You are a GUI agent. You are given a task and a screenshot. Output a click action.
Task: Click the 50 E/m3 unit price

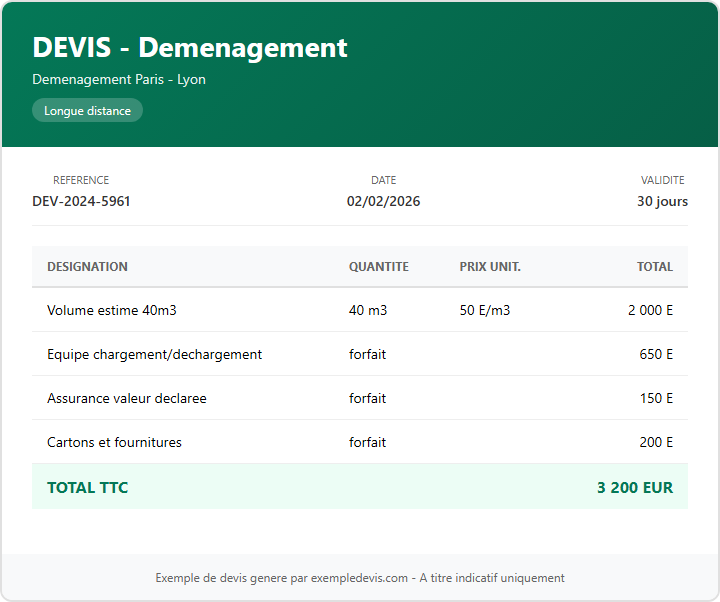(x=485, y=310)
